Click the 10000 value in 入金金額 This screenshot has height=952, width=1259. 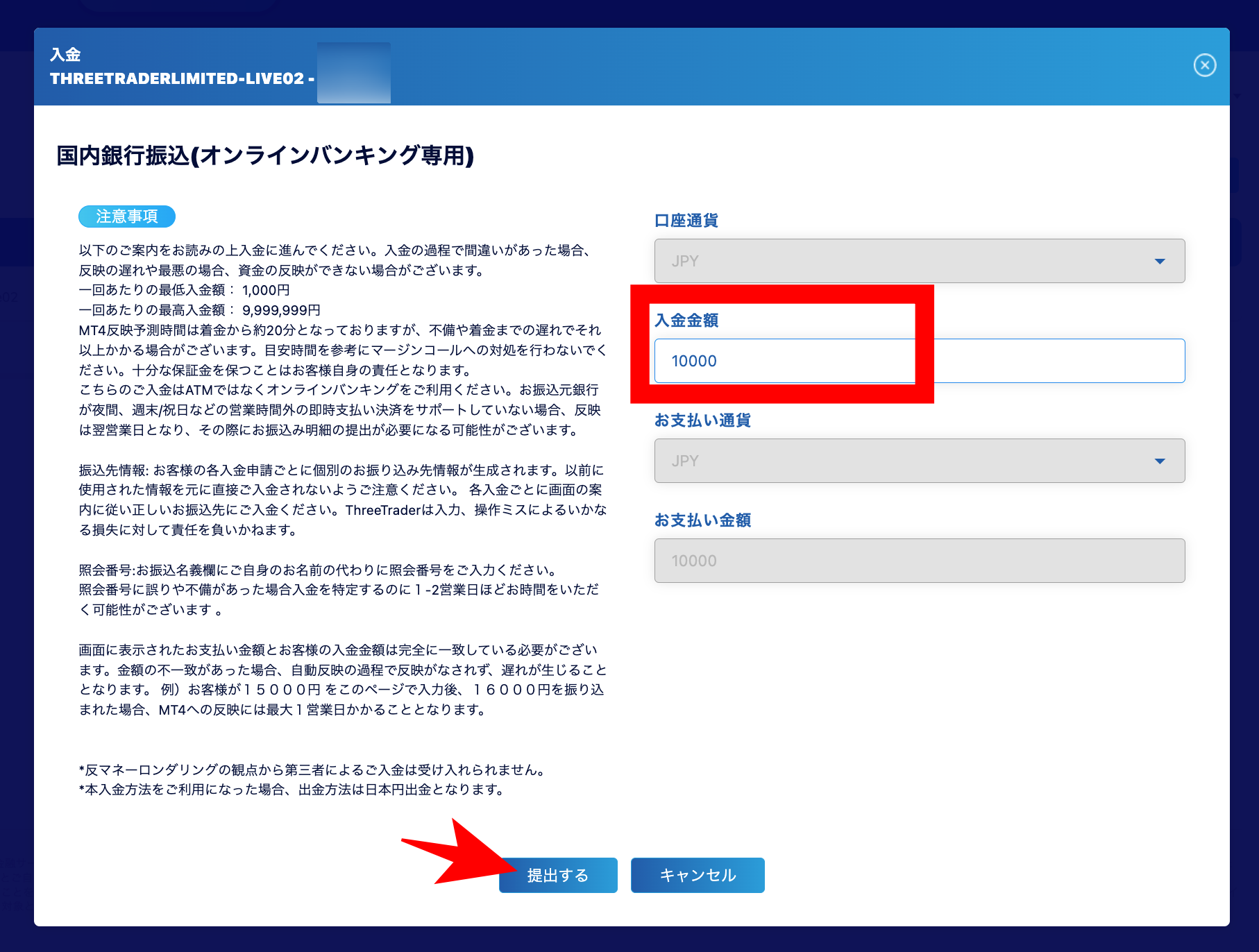pos(693,361)
